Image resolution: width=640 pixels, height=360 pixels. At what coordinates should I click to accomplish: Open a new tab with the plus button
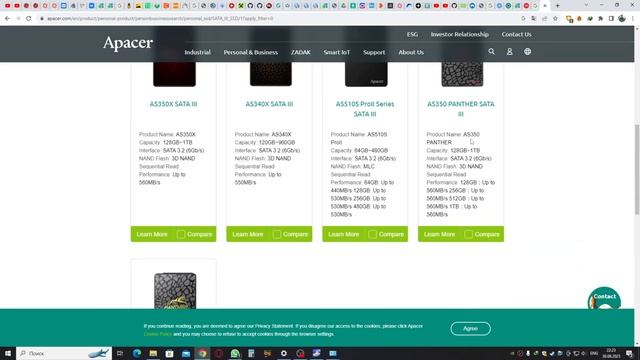[x=558, y=6]
